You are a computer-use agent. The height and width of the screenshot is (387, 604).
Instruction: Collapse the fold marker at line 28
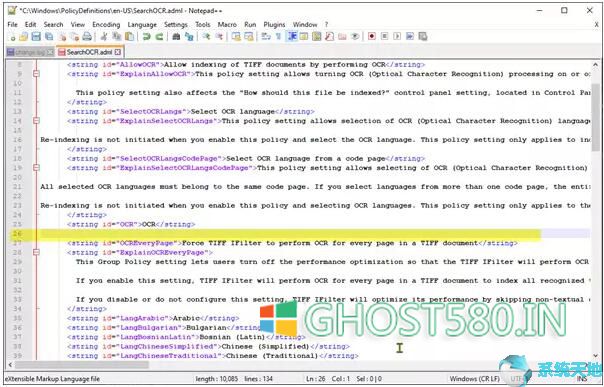[x=36, y=252]
